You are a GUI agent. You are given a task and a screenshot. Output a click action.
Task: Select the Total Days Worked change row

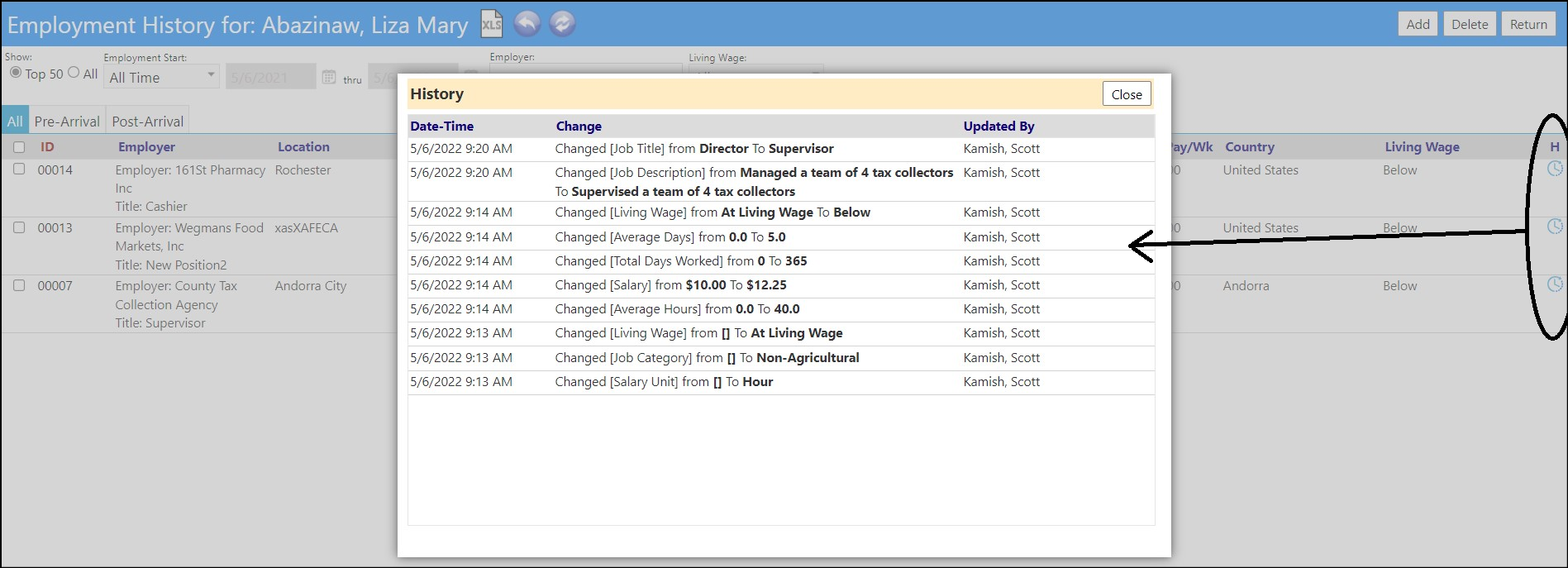point(781,261)
